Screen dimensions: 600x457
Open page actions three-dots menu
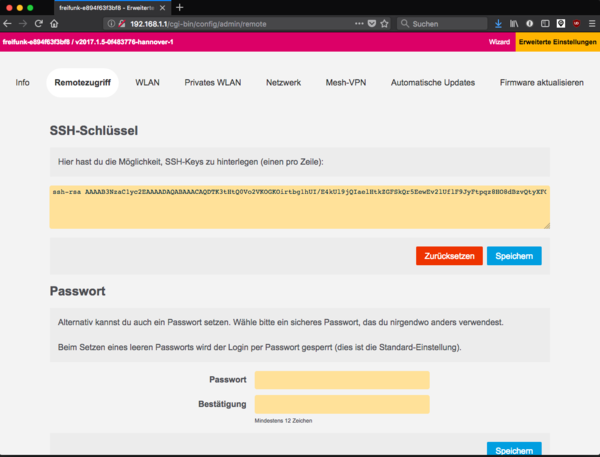click(x=359, y=24)
